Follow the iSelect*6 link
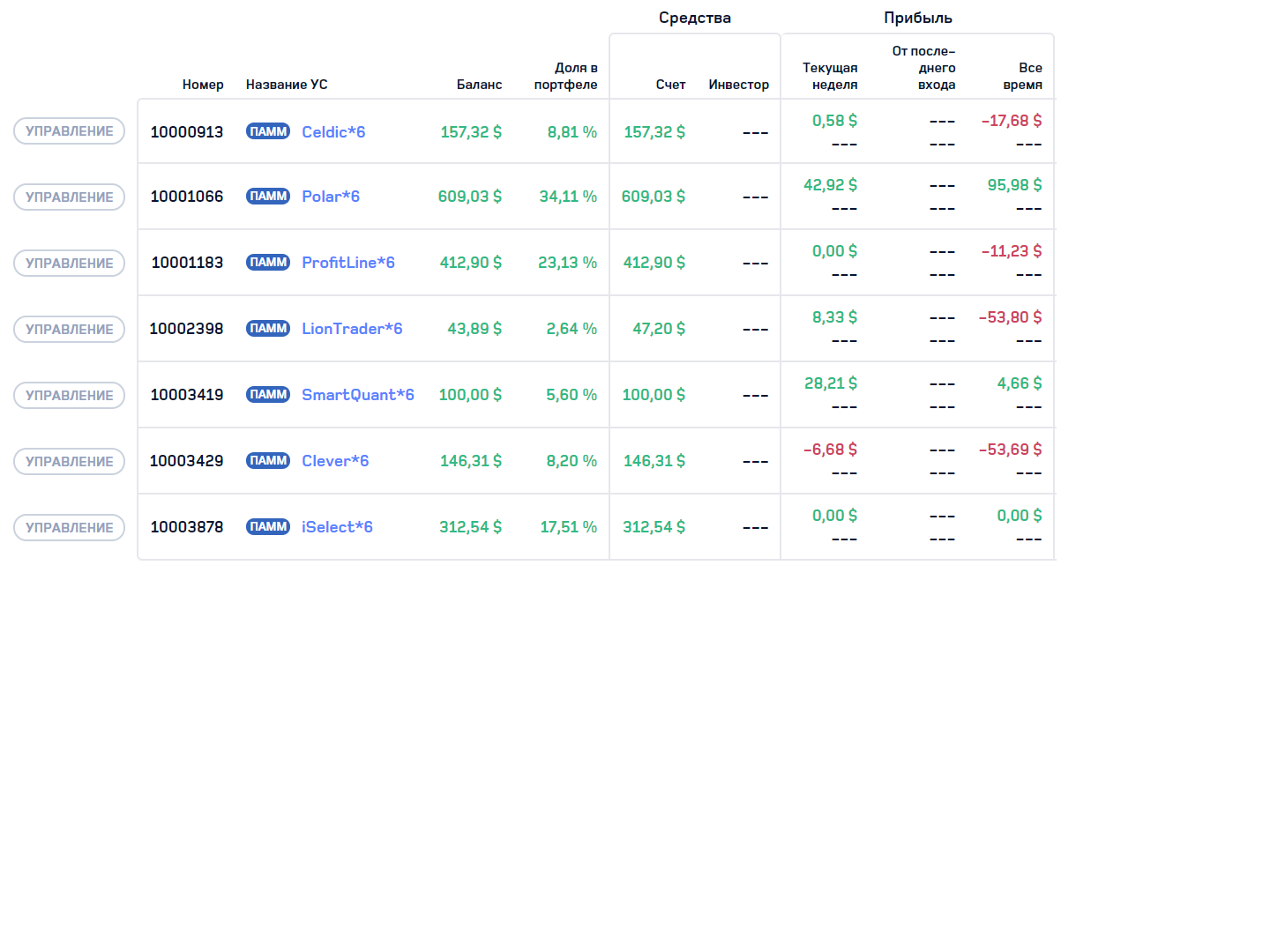 (337, 527)
